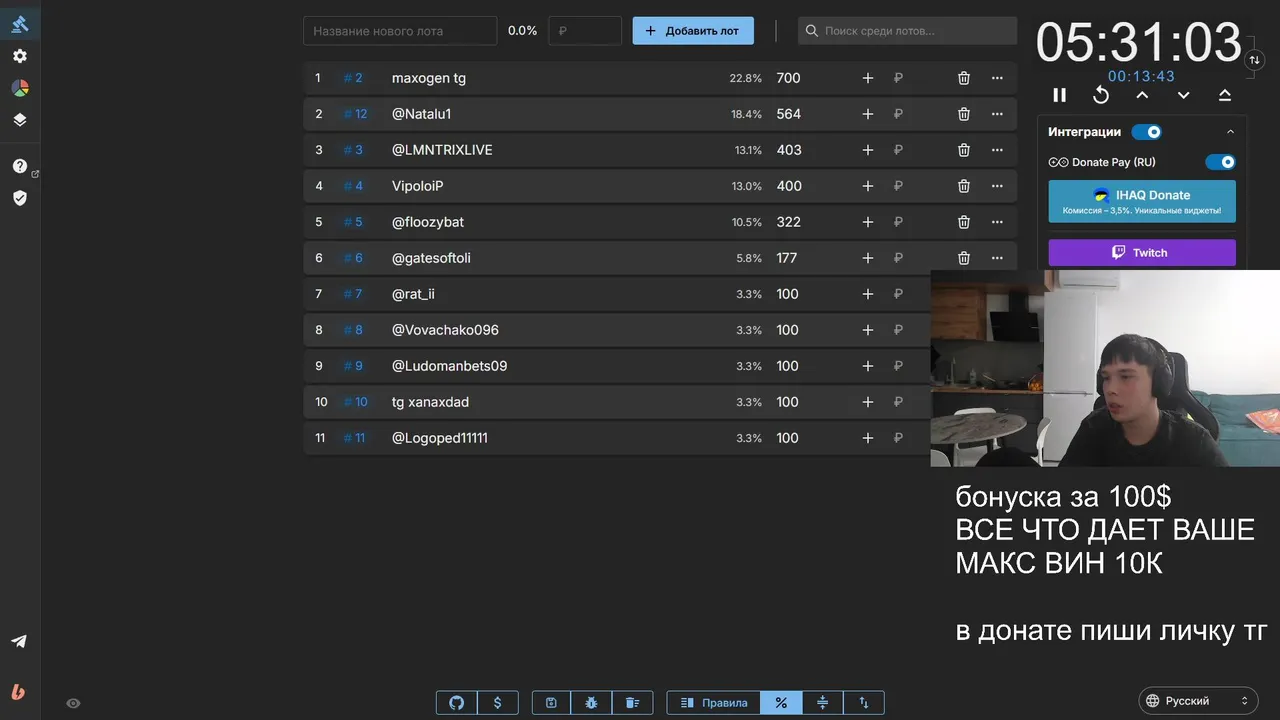
Task: Click the #10 id of tg xanaxdad
Action: [355, 402]
